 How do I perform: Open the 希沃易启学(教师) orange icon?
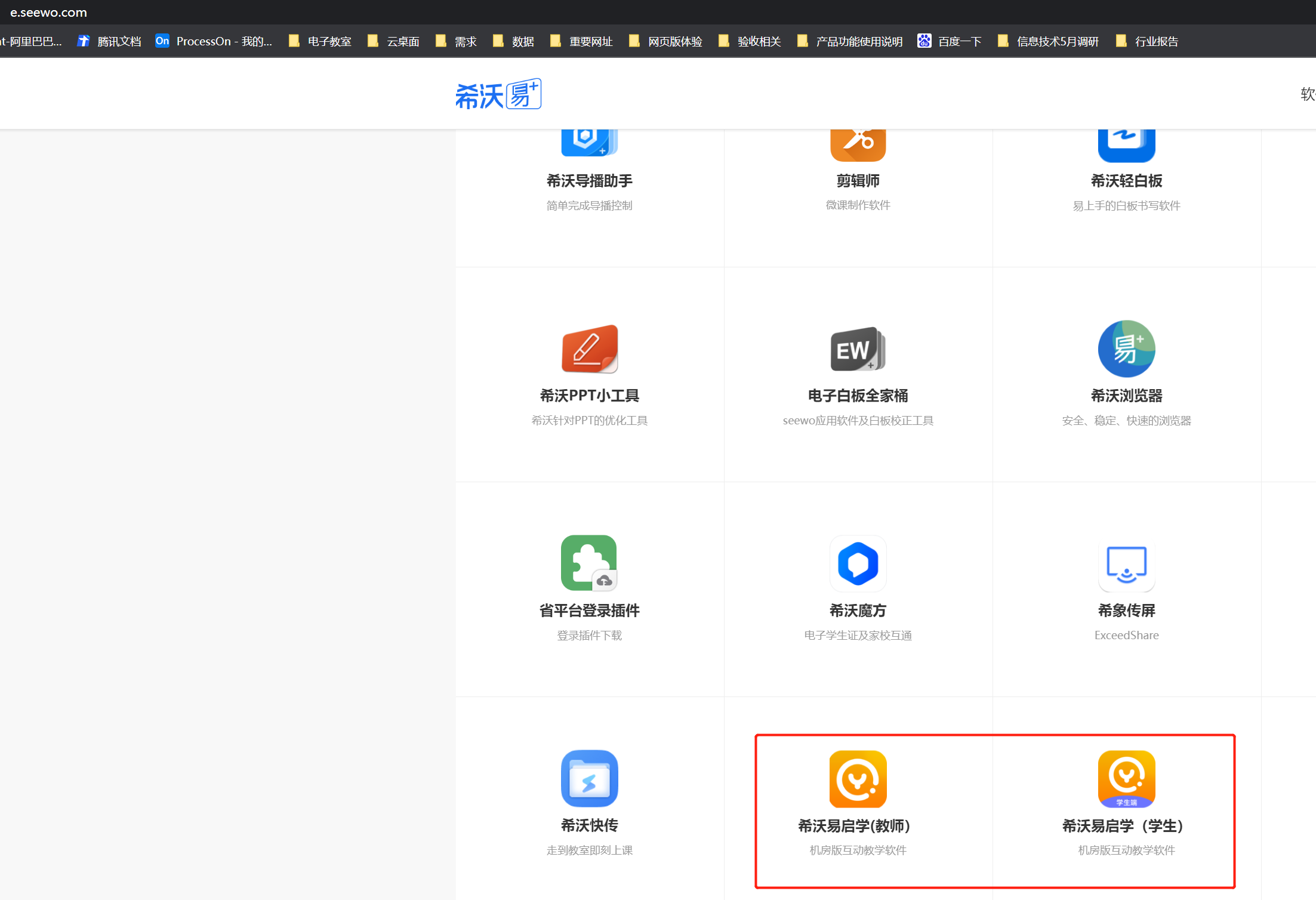click(x=858, y=779)
